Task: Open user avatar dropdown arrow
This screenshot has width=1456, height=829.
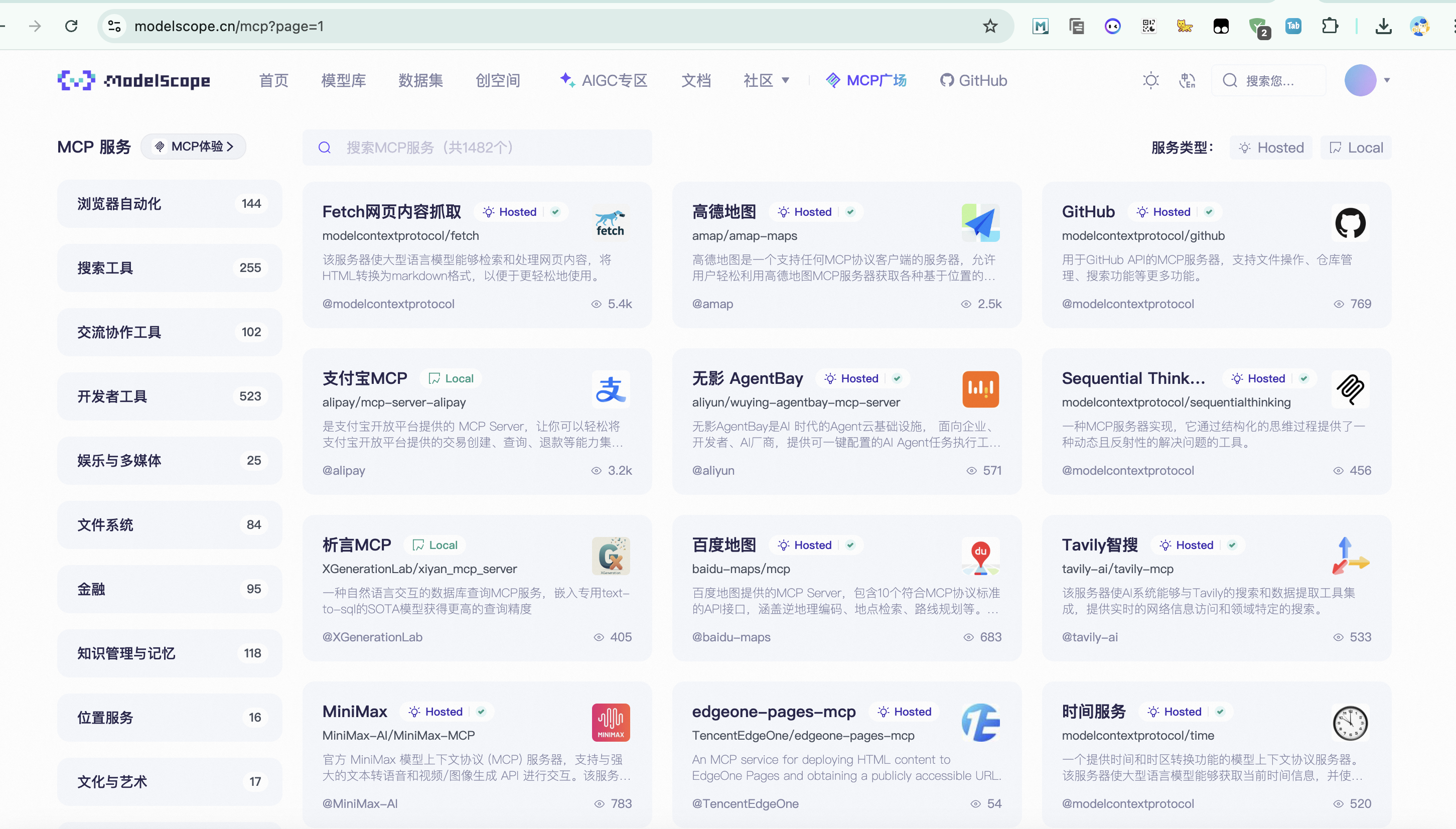Action: [1387, 80]
